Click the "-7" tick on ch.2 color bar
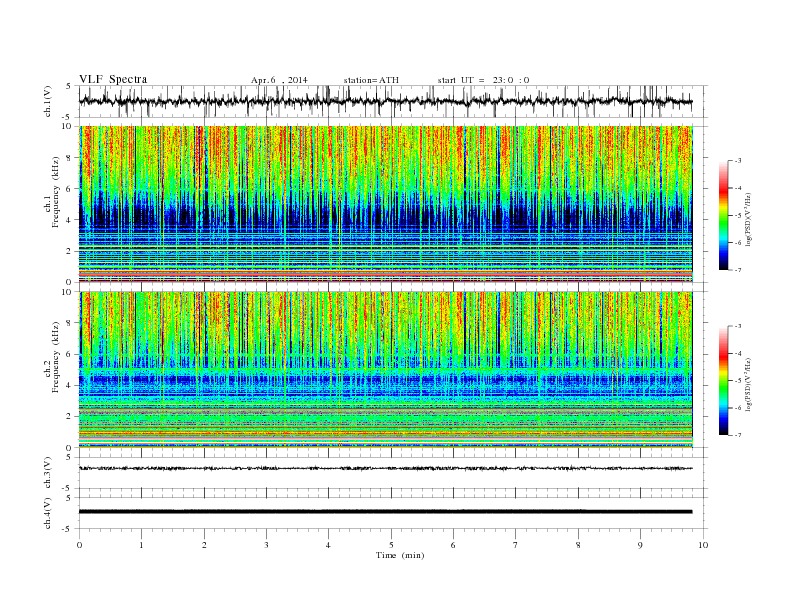 click(x=737, y=435)
